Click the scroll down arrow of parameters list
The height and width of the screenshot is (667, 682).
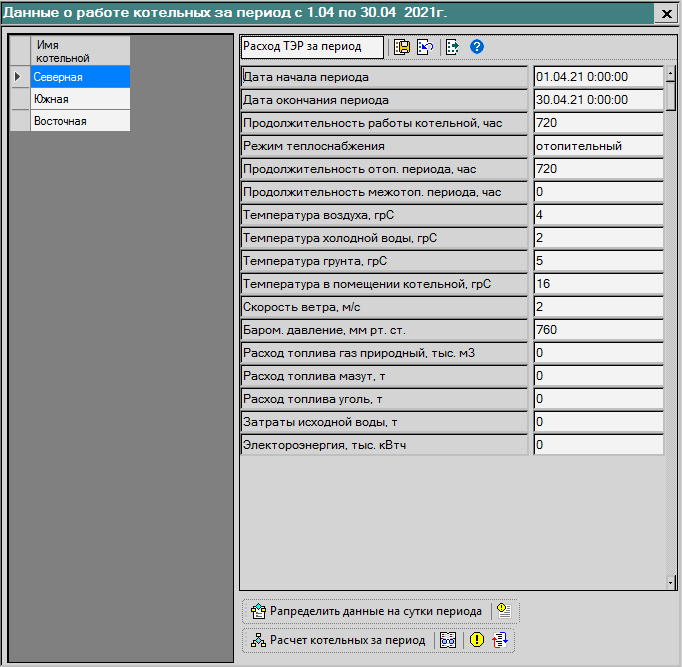[x=671, y=582]
